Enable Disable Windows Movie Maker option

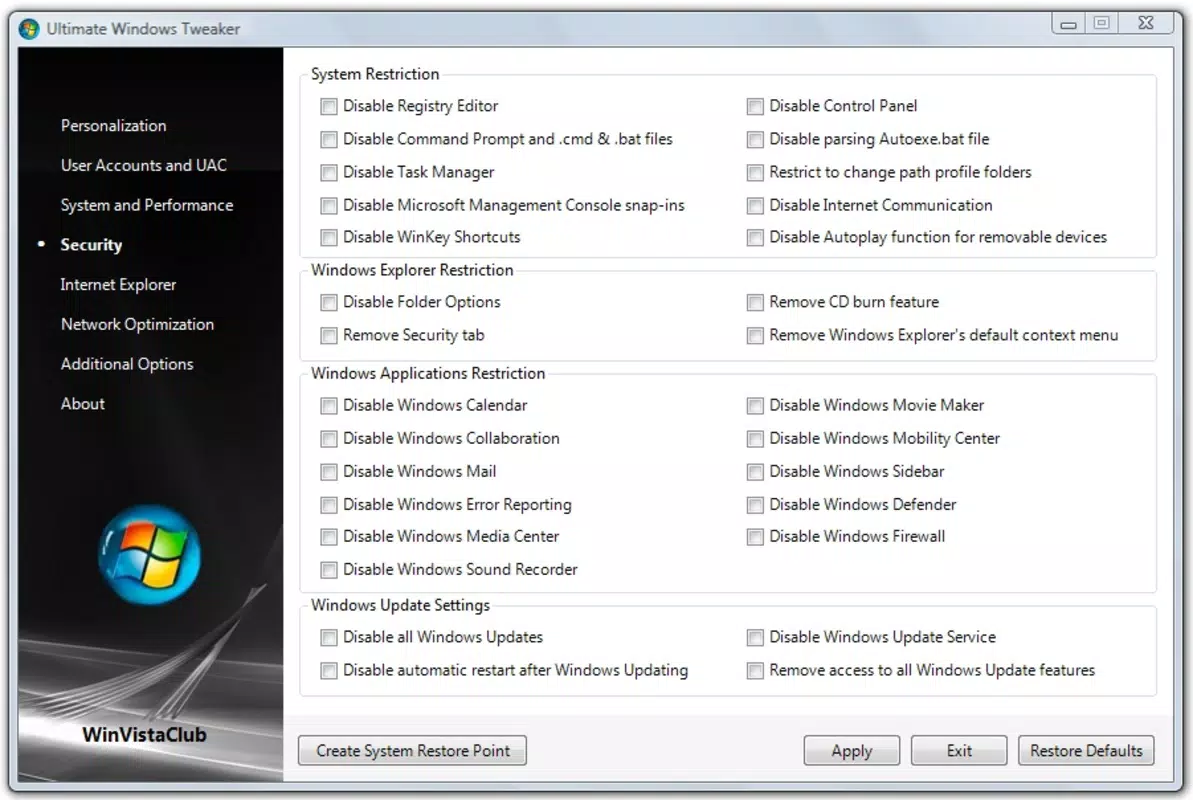(755, 406)
